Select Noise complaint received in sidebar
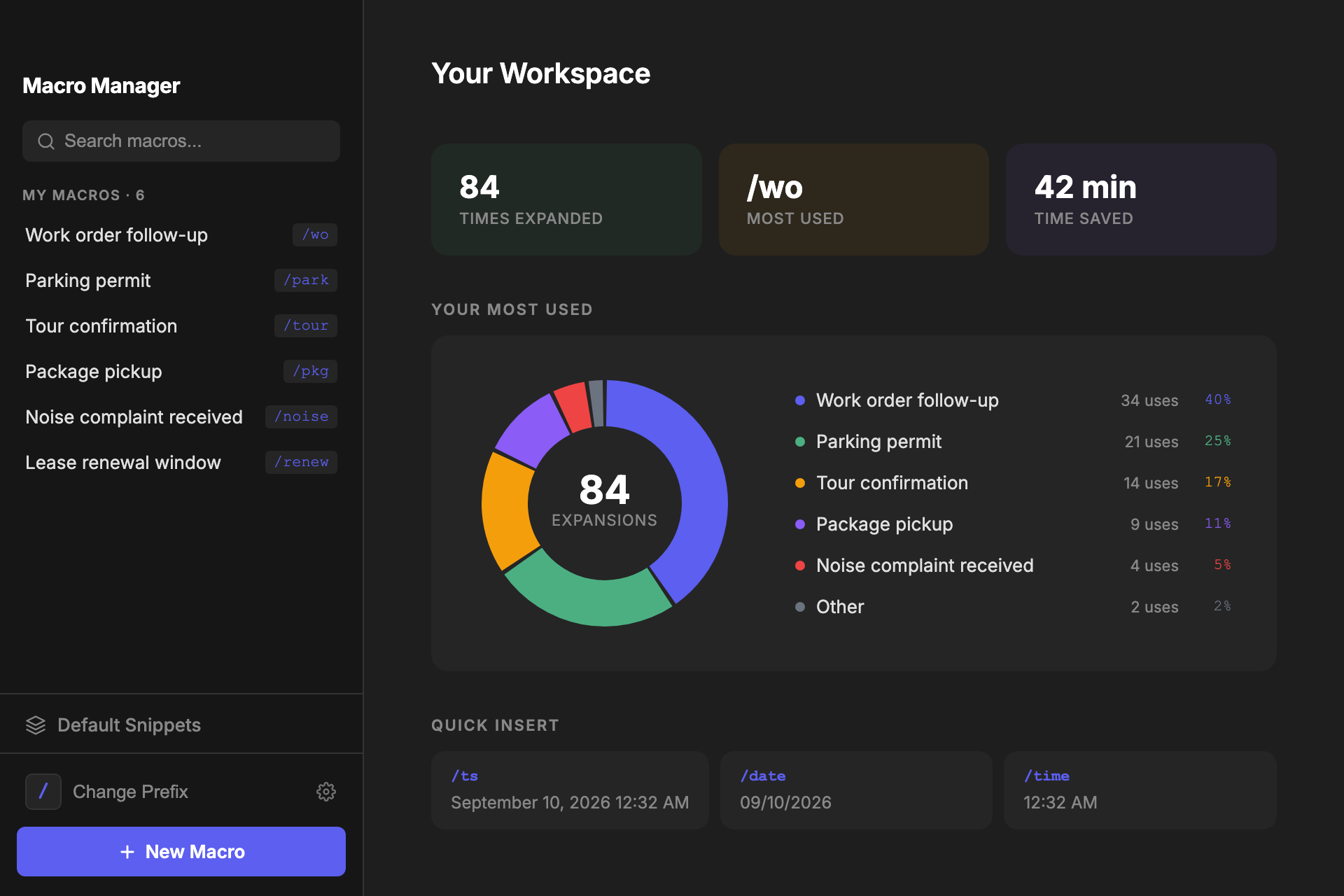The height and width of the screenshot is (896, 1344). coord(181,417)
